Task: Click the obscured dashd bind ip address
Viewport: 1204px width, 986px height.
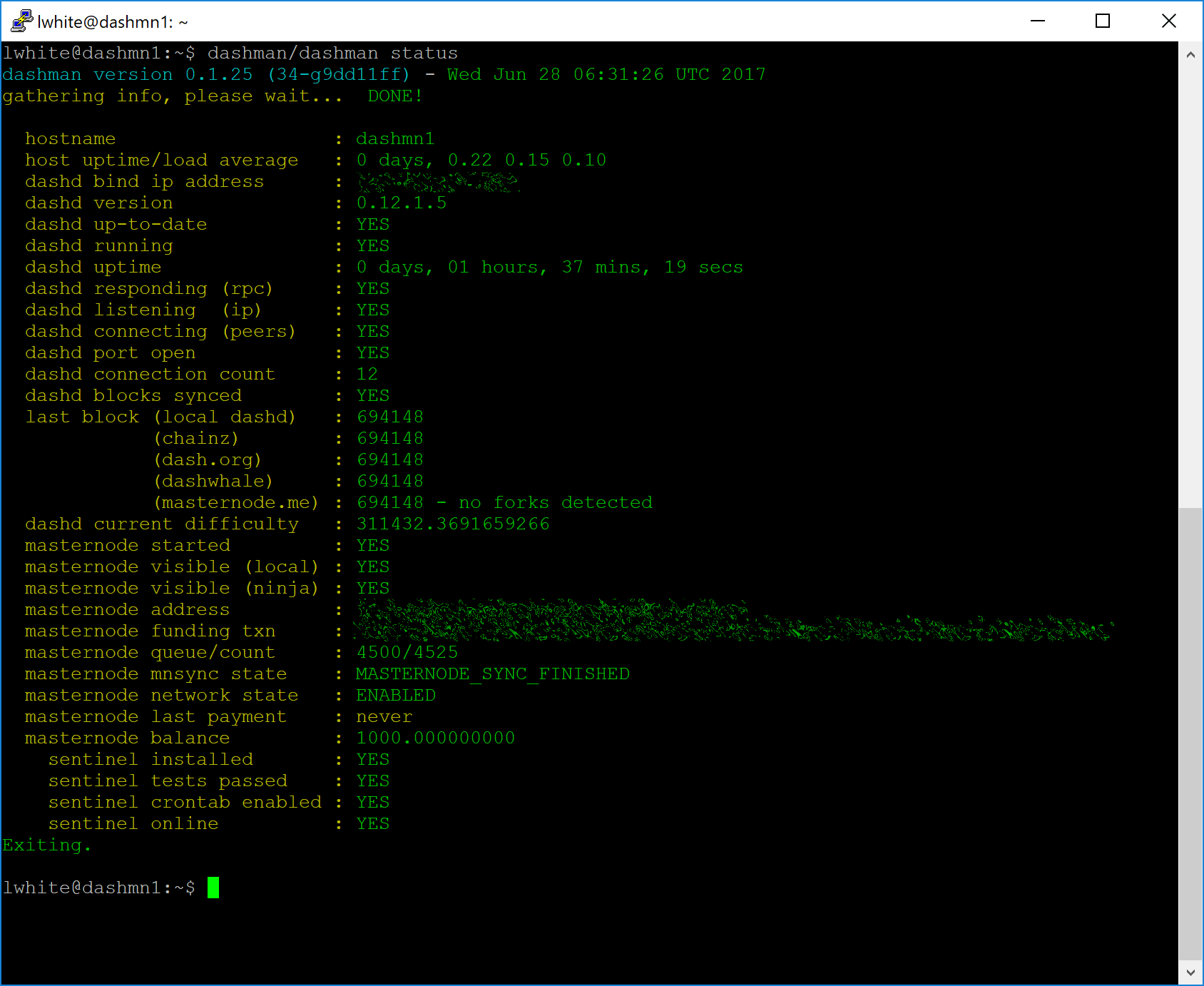Action: 437,183
